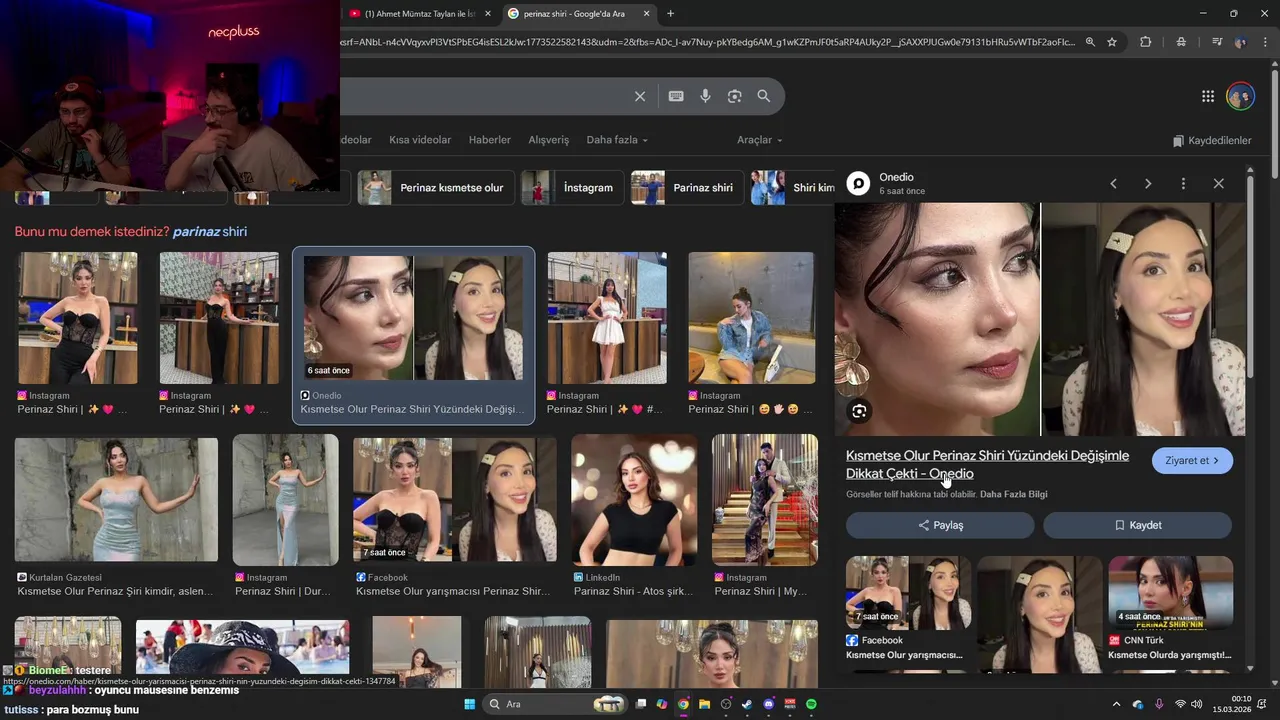Image resolution: width=1280 pixels, height=720 pixels.
Task: Open Google Lens image search icon
Action: [735, 96]
